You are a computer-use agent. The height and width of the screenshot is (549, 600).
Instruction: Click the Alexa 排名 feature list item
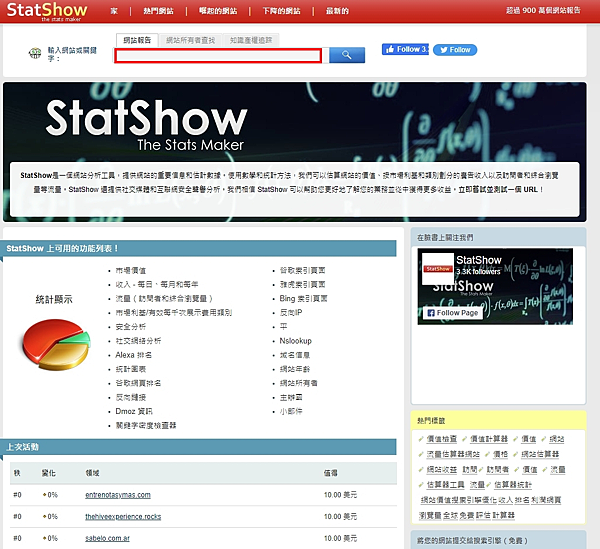coord(134,355)
